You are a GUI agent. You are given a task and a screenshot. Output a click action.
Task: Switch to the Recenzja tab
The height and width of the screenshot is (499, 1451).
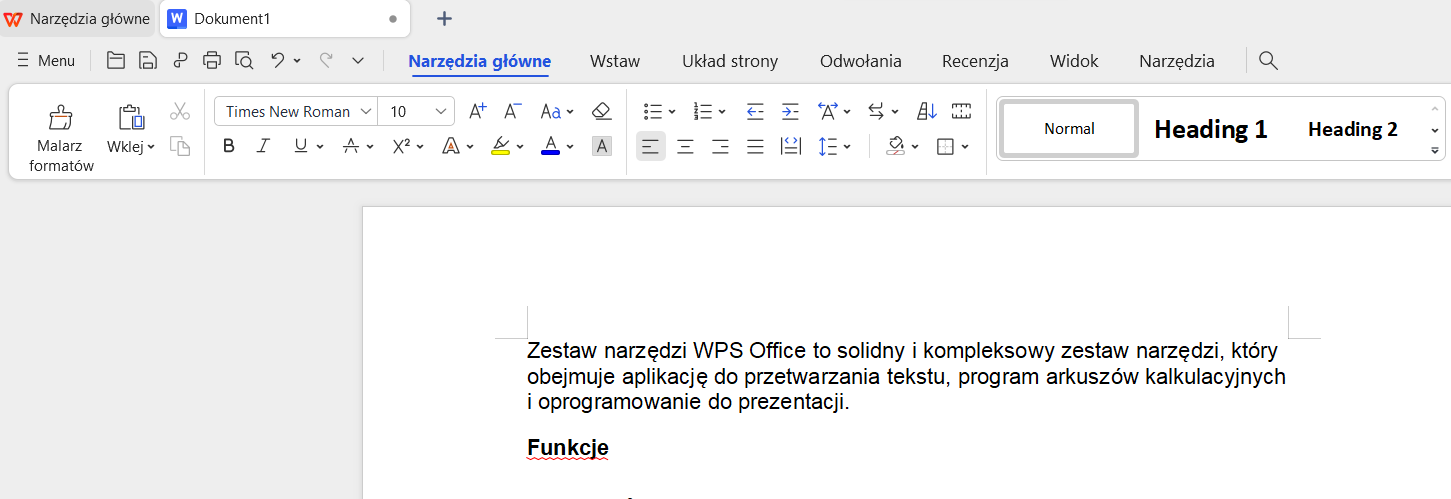point(975,61)
